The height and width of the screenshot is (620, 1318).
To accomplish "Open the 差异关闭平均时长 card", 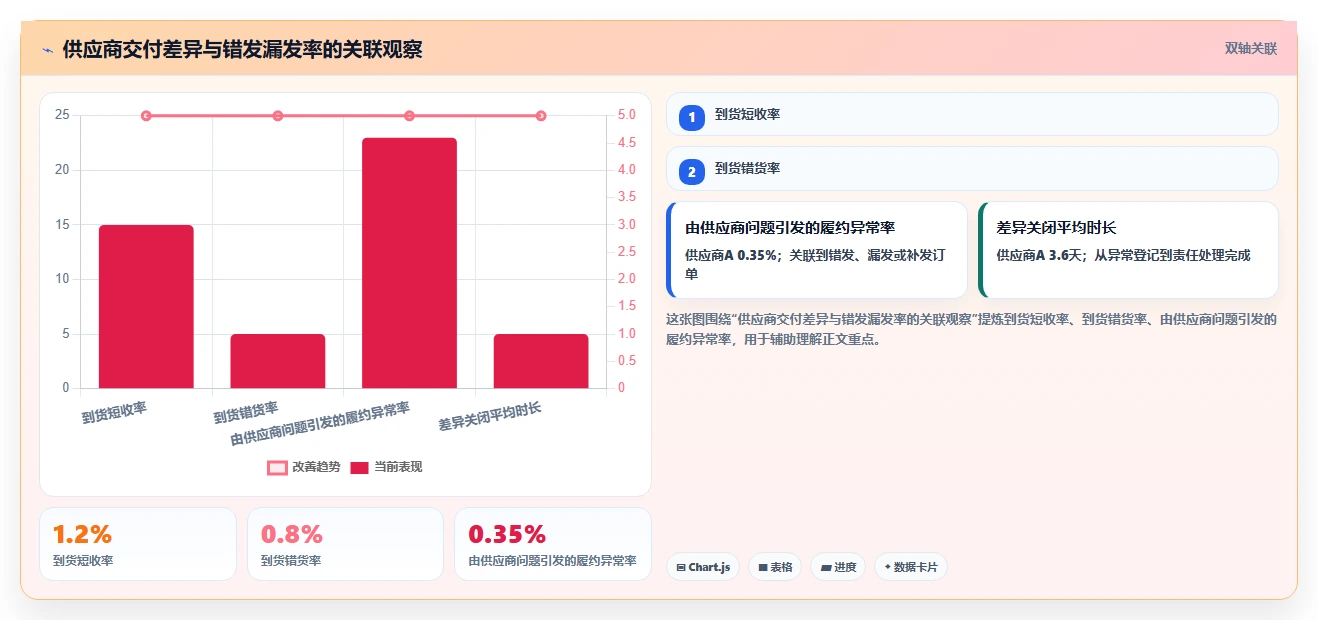I will [1129, 250].
